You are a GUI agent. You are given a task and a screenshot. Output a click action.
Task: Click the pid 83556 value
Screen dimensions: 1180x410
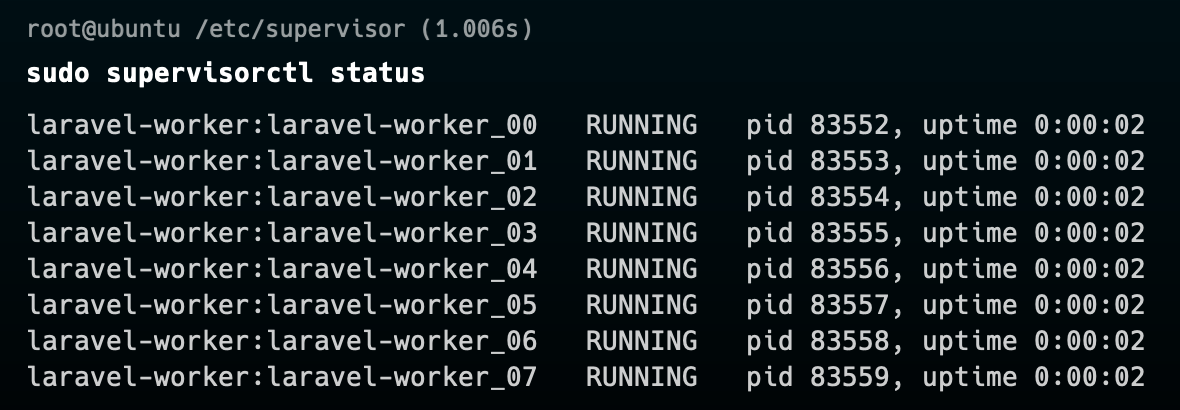click(x=818, y=269)
